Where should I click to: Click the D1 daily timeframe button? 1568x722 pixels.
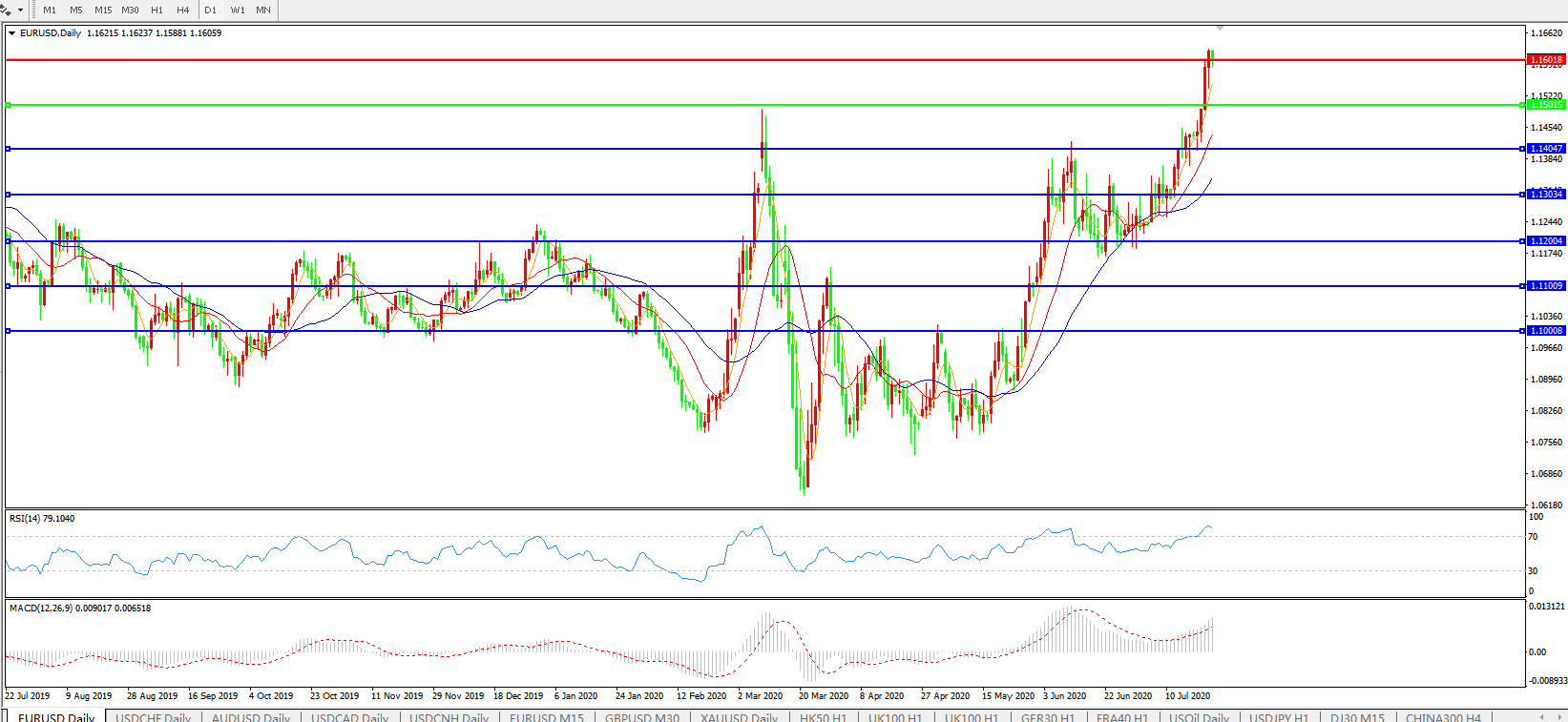pos(211,10)
